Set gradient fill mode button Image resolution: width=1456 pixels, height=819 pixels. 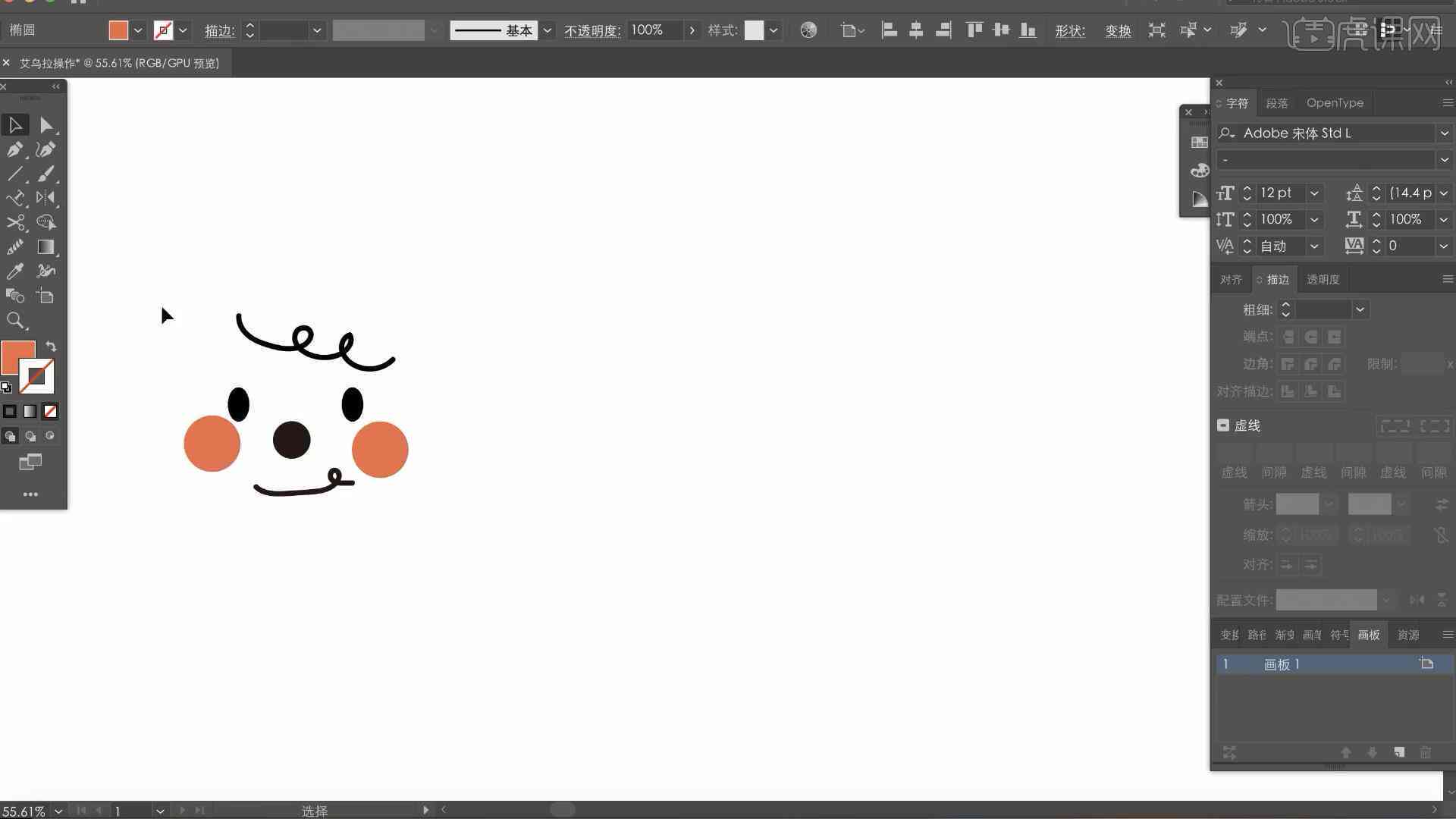(x=30, y=411)
